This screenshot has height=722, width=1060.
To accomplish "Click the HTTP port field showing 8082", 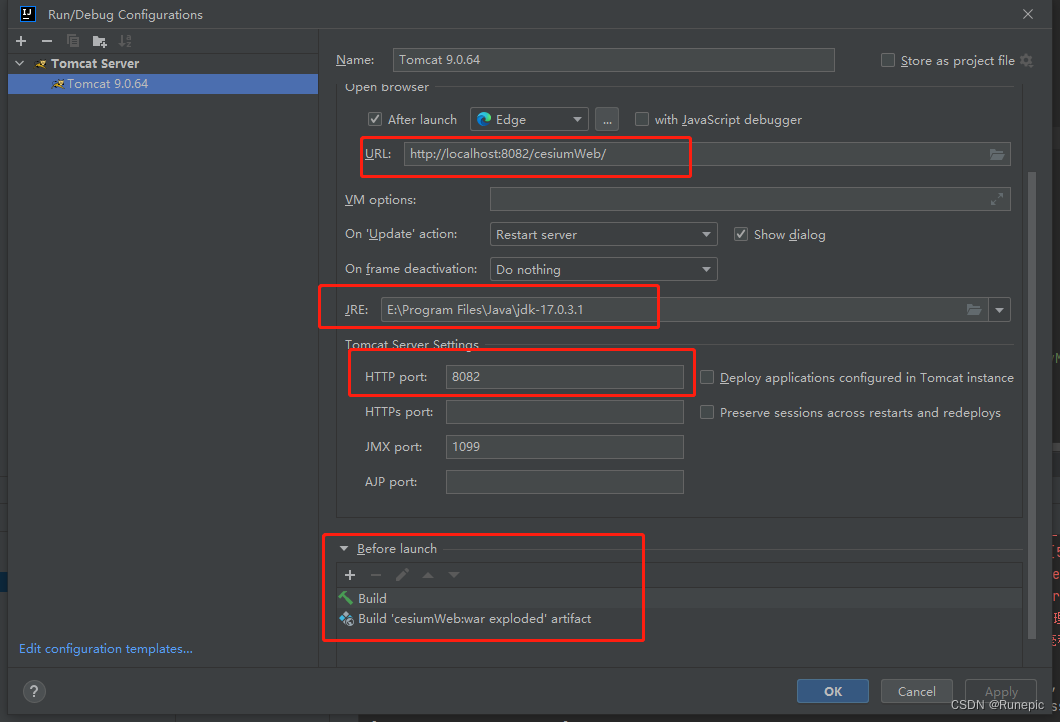I will [x=564, y=377].
